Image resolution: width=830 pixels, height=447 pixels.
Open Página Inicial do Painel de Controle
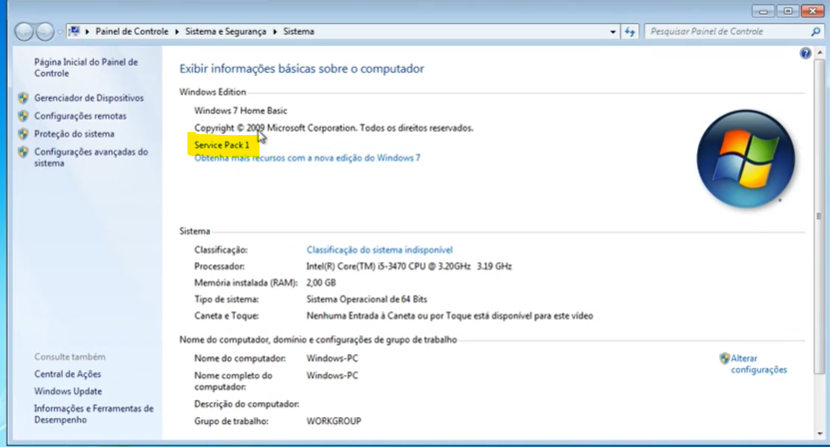coord(86,67)
